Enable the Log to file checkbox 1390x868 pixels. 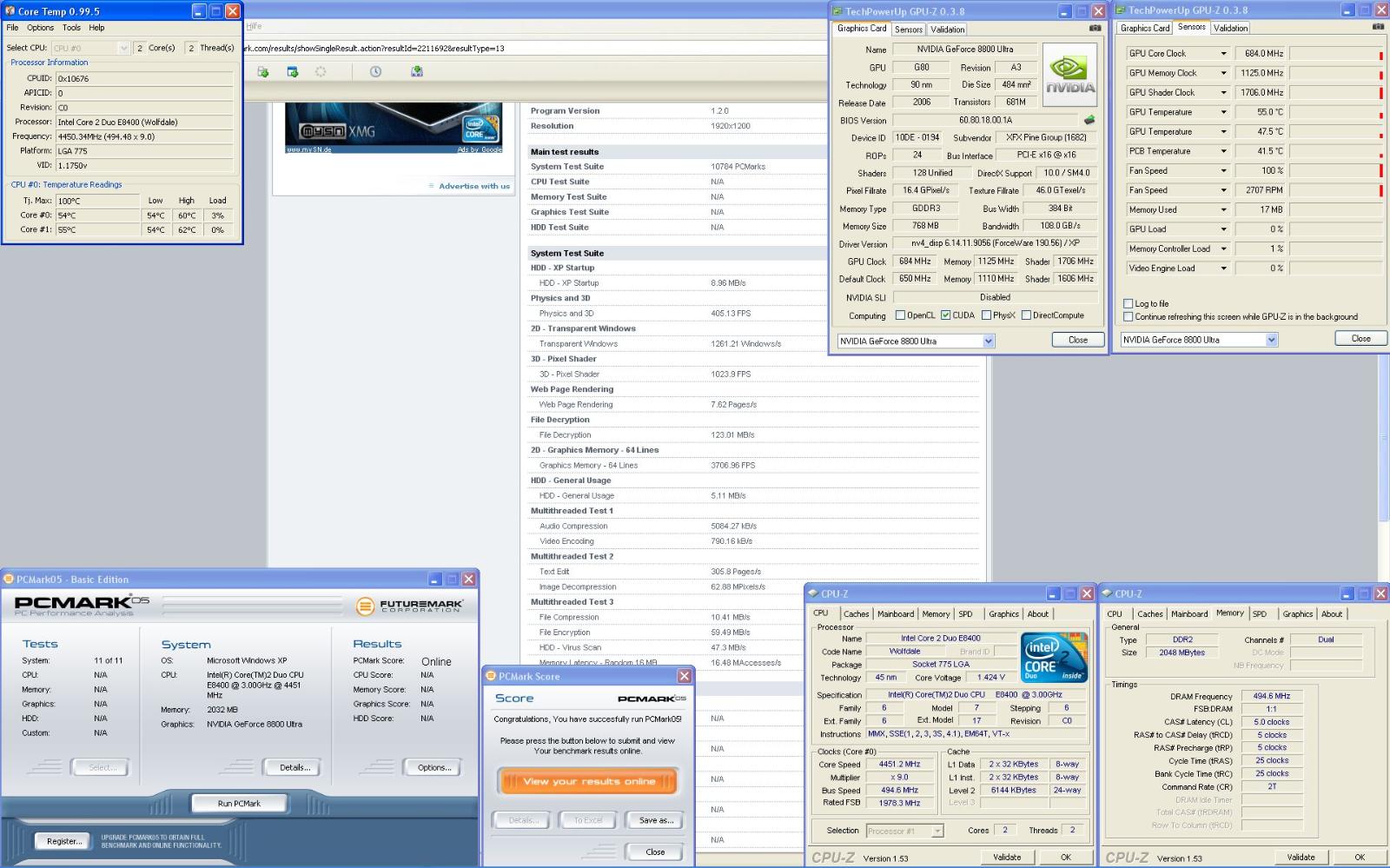[1129, 303]
